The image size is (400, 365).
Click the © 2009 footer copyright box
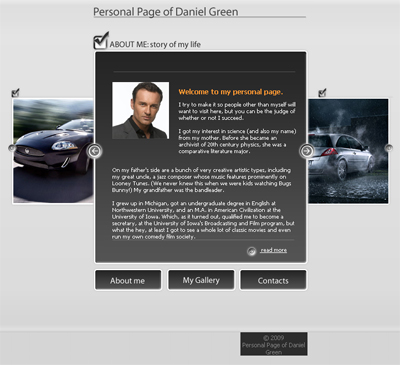coord(274,344)
